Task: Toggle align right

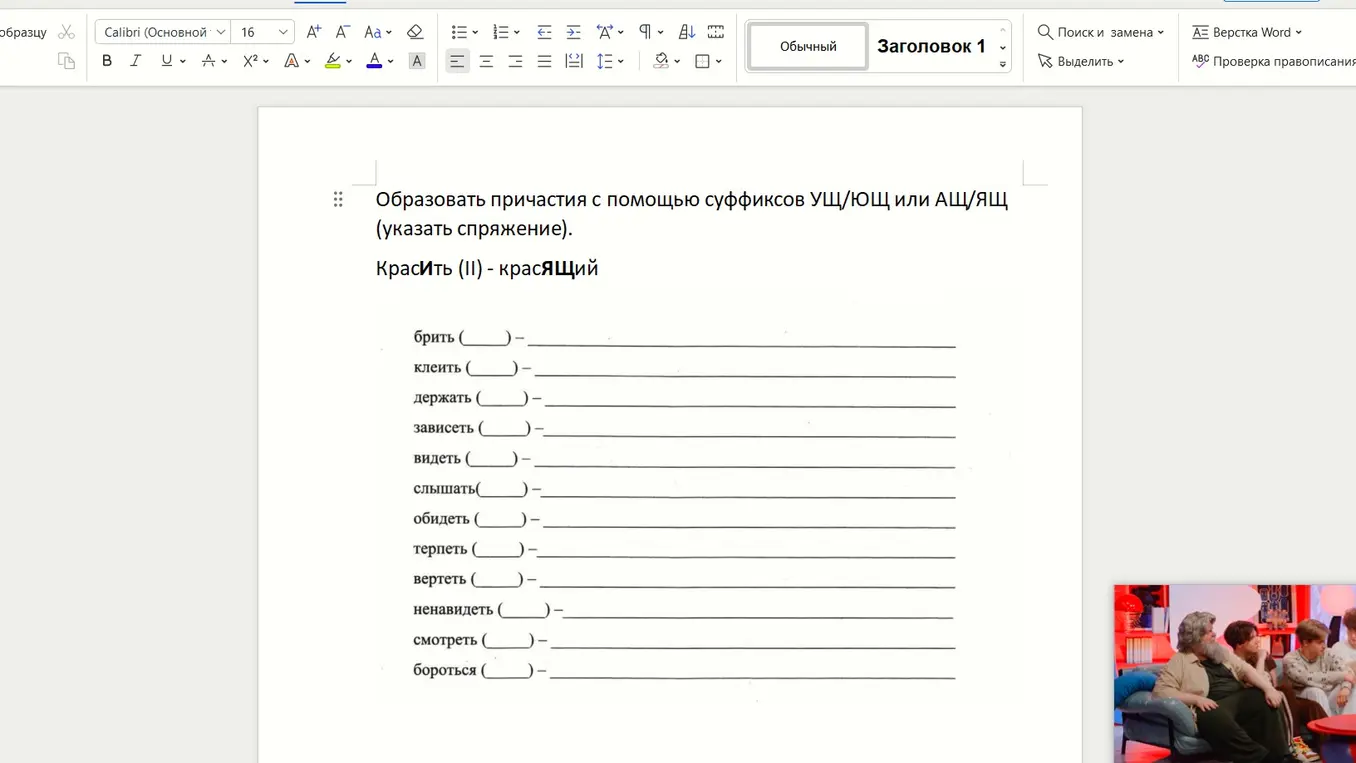Action: [x=515, y=61]
